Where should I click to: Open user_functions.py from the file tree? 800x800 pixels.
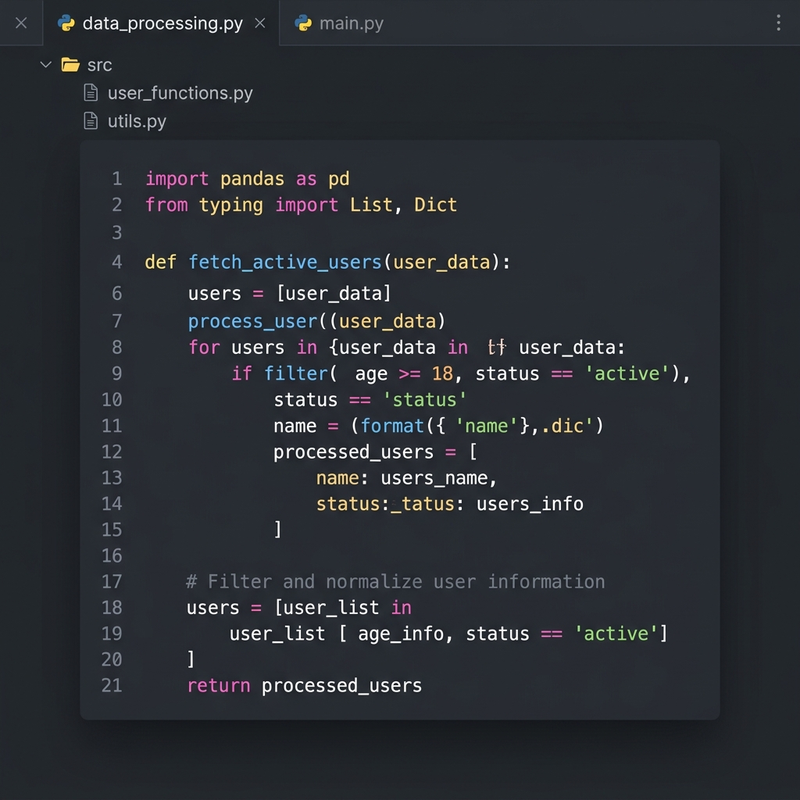click(180, 93)
